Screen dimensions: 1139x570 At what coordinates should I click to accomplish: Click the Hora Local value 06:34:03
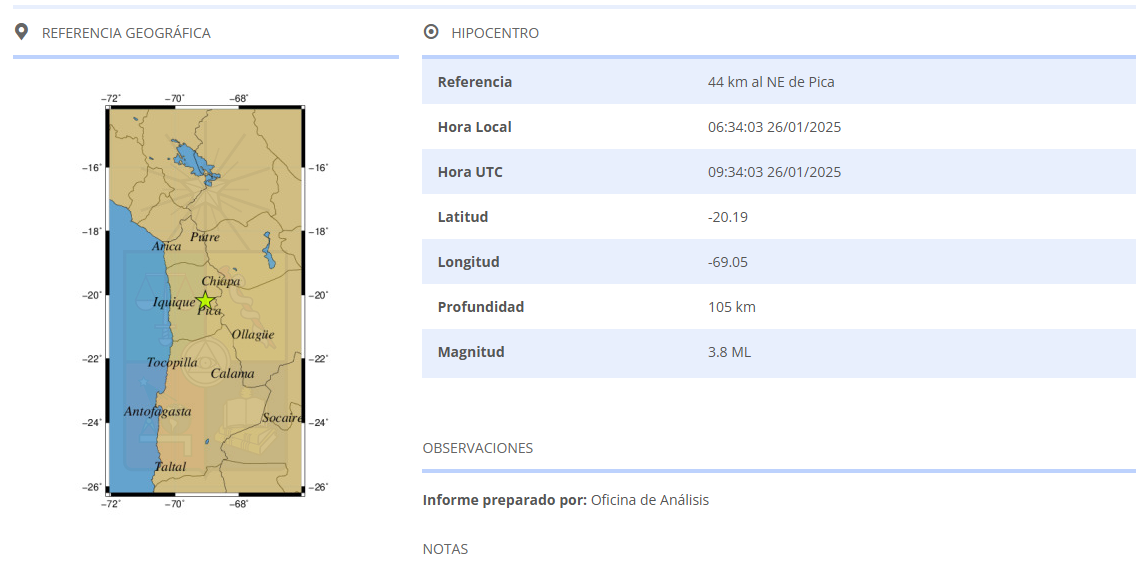(774, 127)
